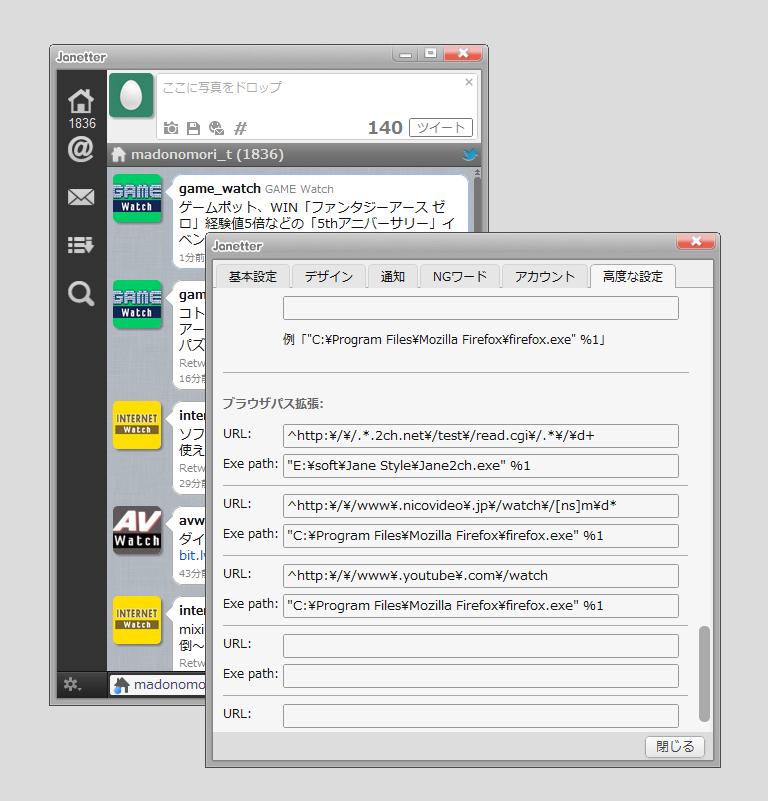The height and width of the screenshot is (801, 768).
Task: Click the timeline scrollbar in main window
Action: point(477,202)
